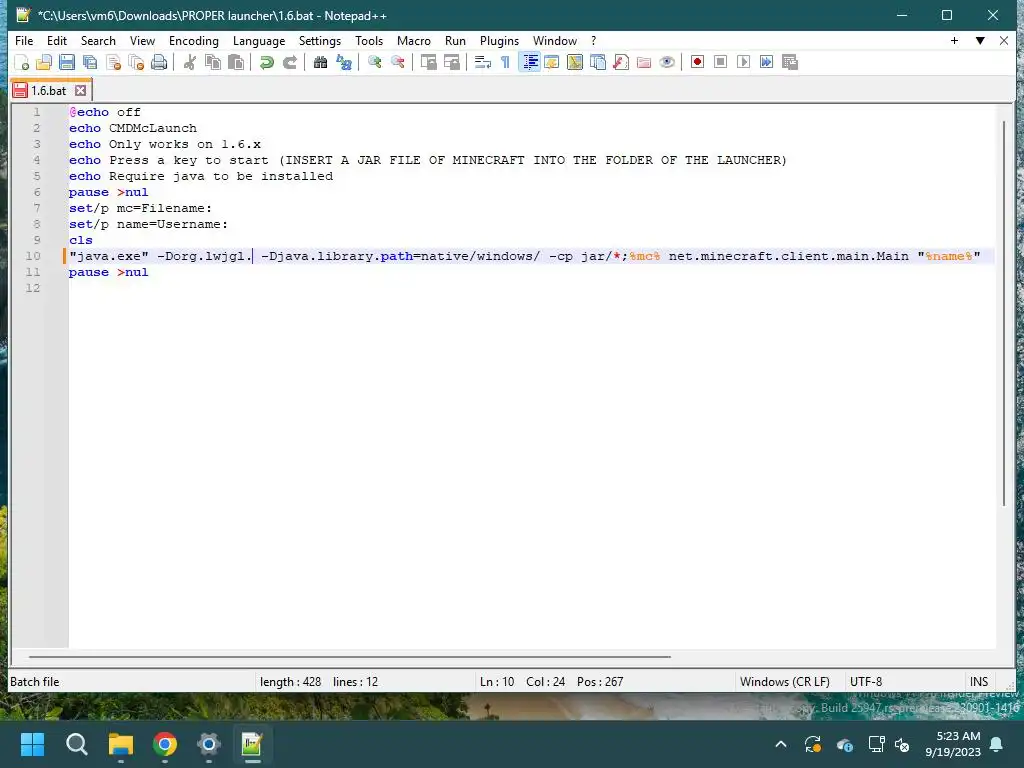Screen dimensions: 1024x768
Task: Start recording a macro
Action: coord(697,62)
